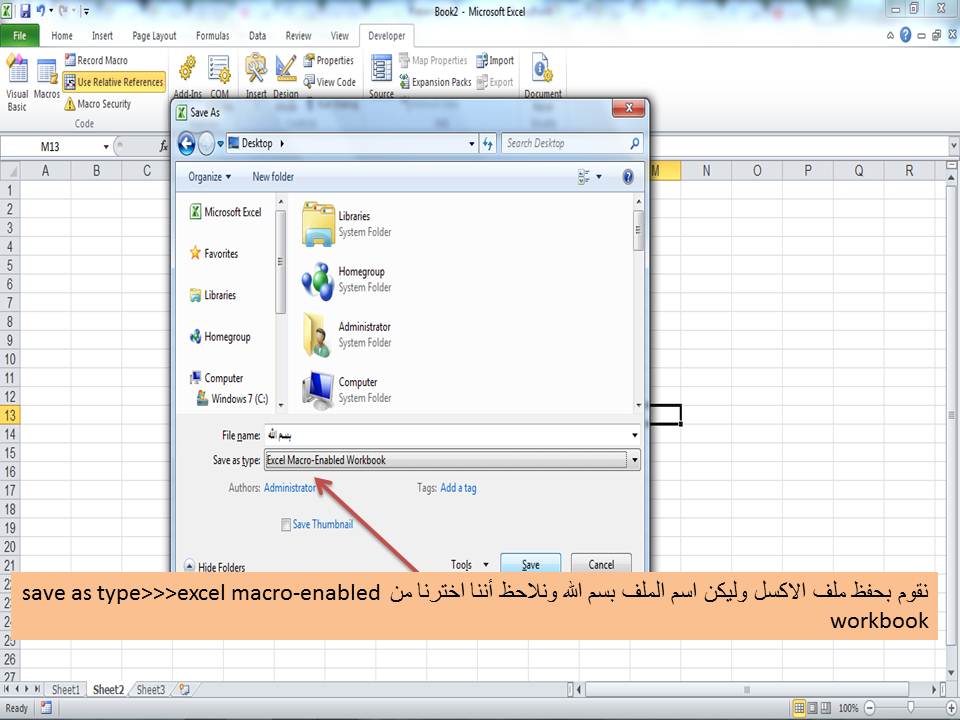Select Homegroup system folder item
This screenshot has height=720, width=960.
(347, 279)
